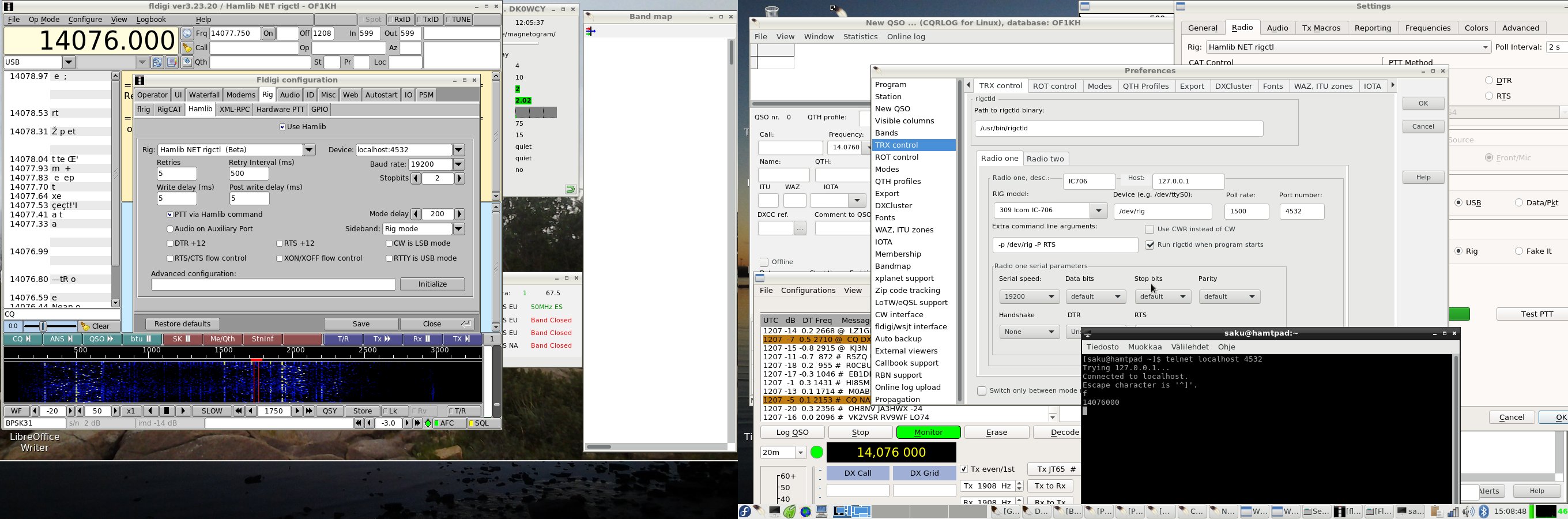Move waterfall view right with the black arrow

(183, 411)
